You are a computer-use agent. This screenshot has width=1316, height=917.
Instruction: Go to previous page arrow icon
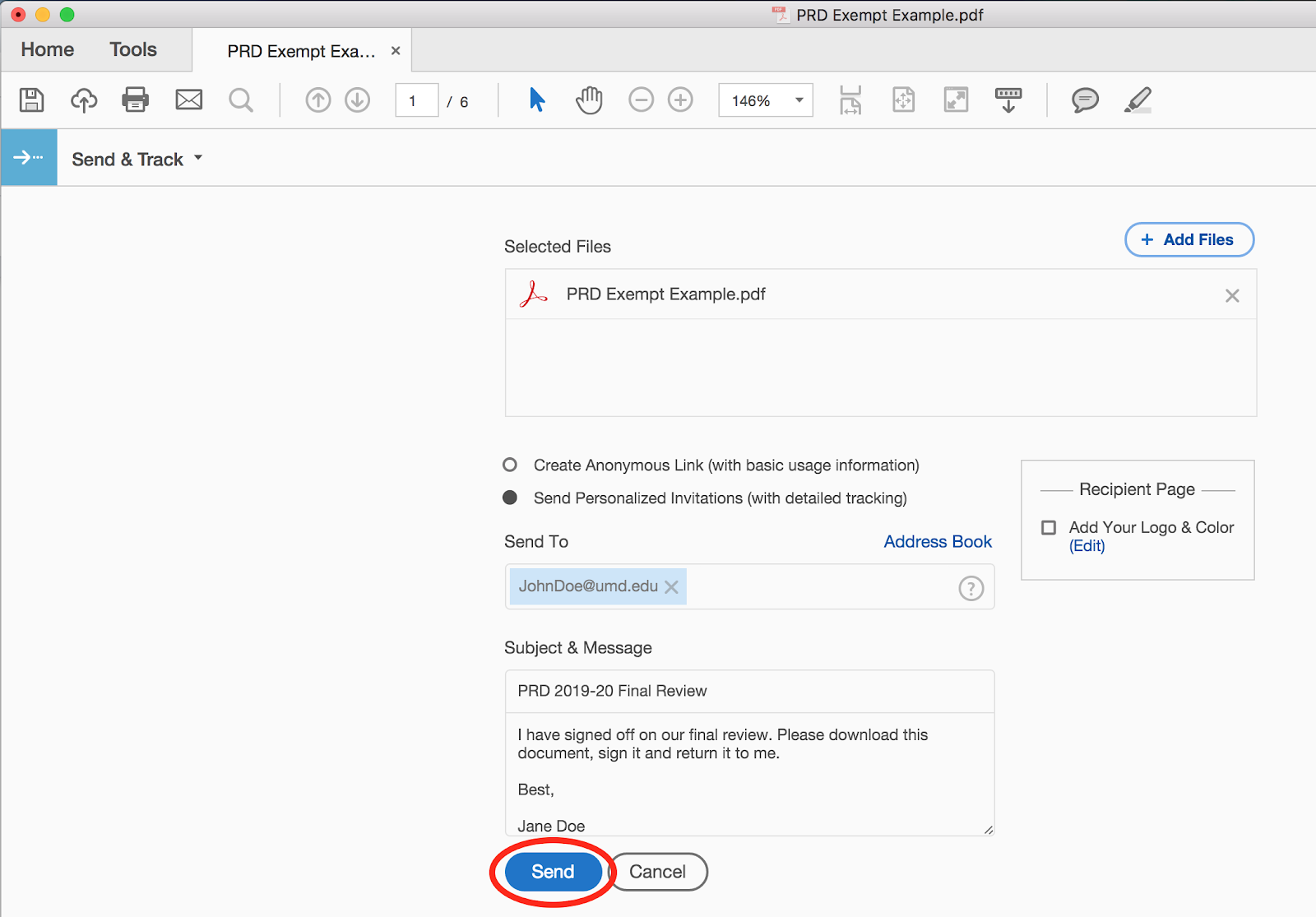(318, 100)
